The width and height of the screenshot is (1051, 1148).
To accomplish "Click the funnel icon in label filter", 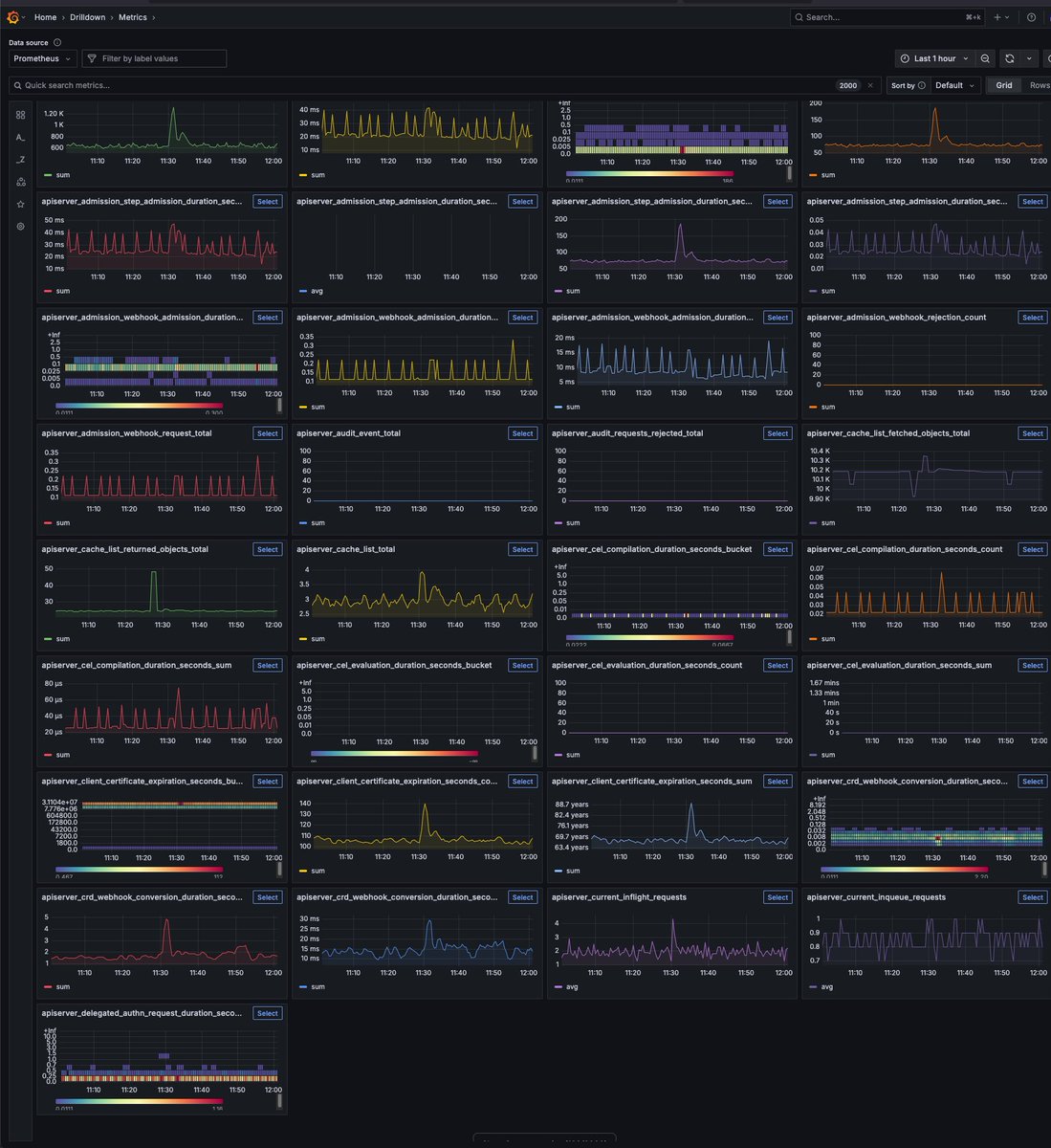I will (x=92, y=58).
